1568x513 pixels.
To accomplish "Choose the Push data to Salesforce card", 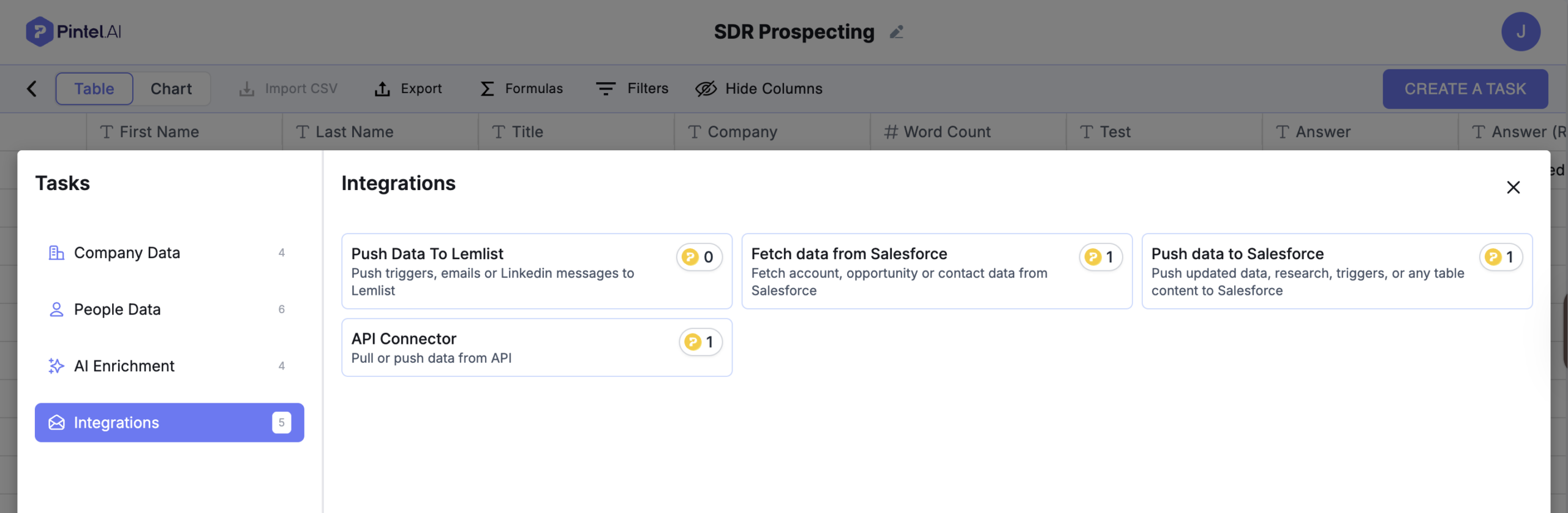I will tap(1336, 271).
